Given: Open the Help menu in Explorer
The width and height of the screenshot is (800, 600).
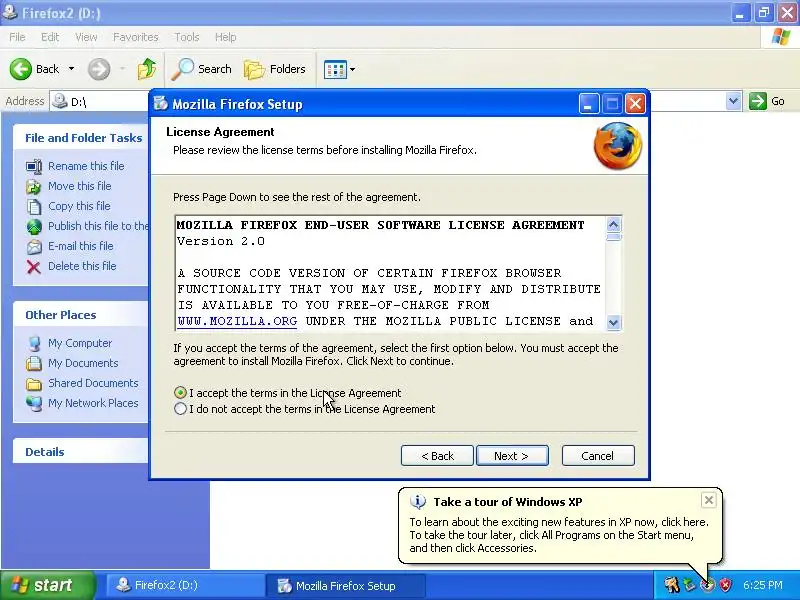Looking at the screenshot, I should point(225,37).
